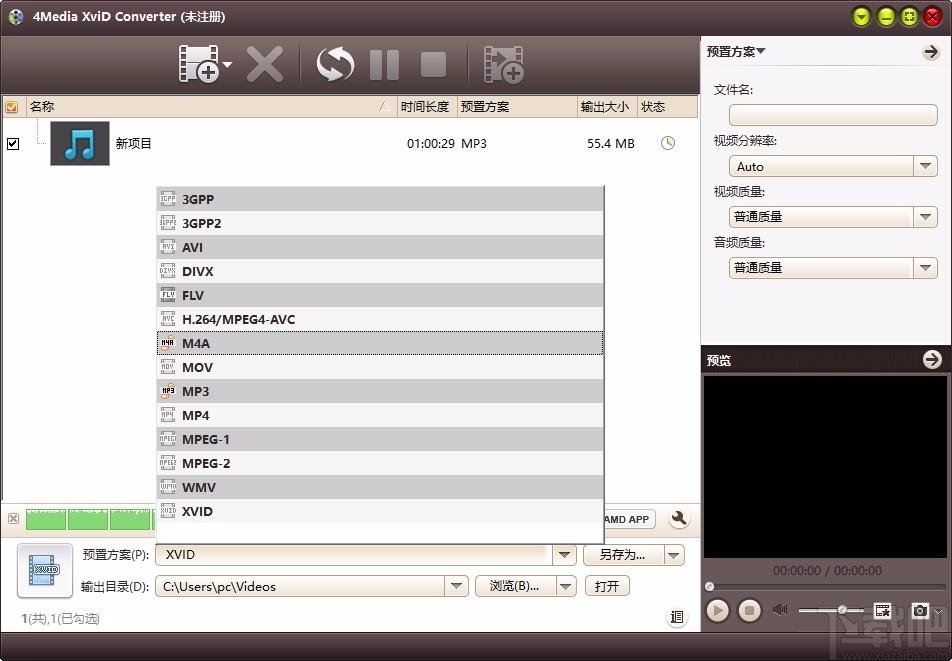Screen dimensions: 952x661
Task: Click the preview Play button
Action: (718, 610)
